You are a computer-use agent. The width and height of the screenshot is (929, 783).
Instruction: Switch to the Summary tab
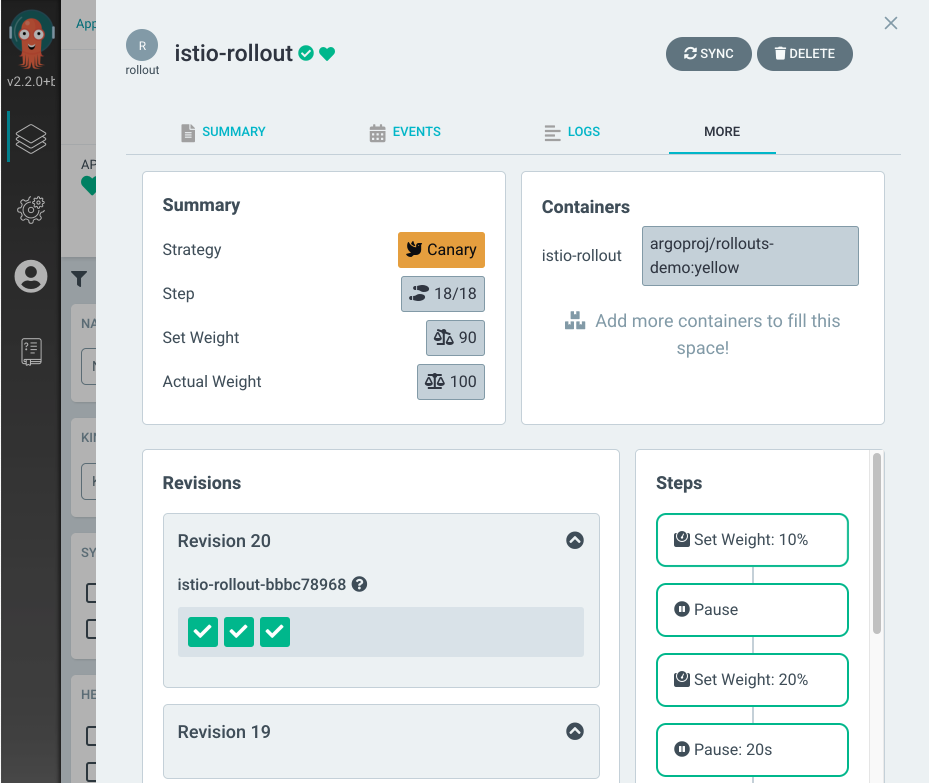click(223, 132)
